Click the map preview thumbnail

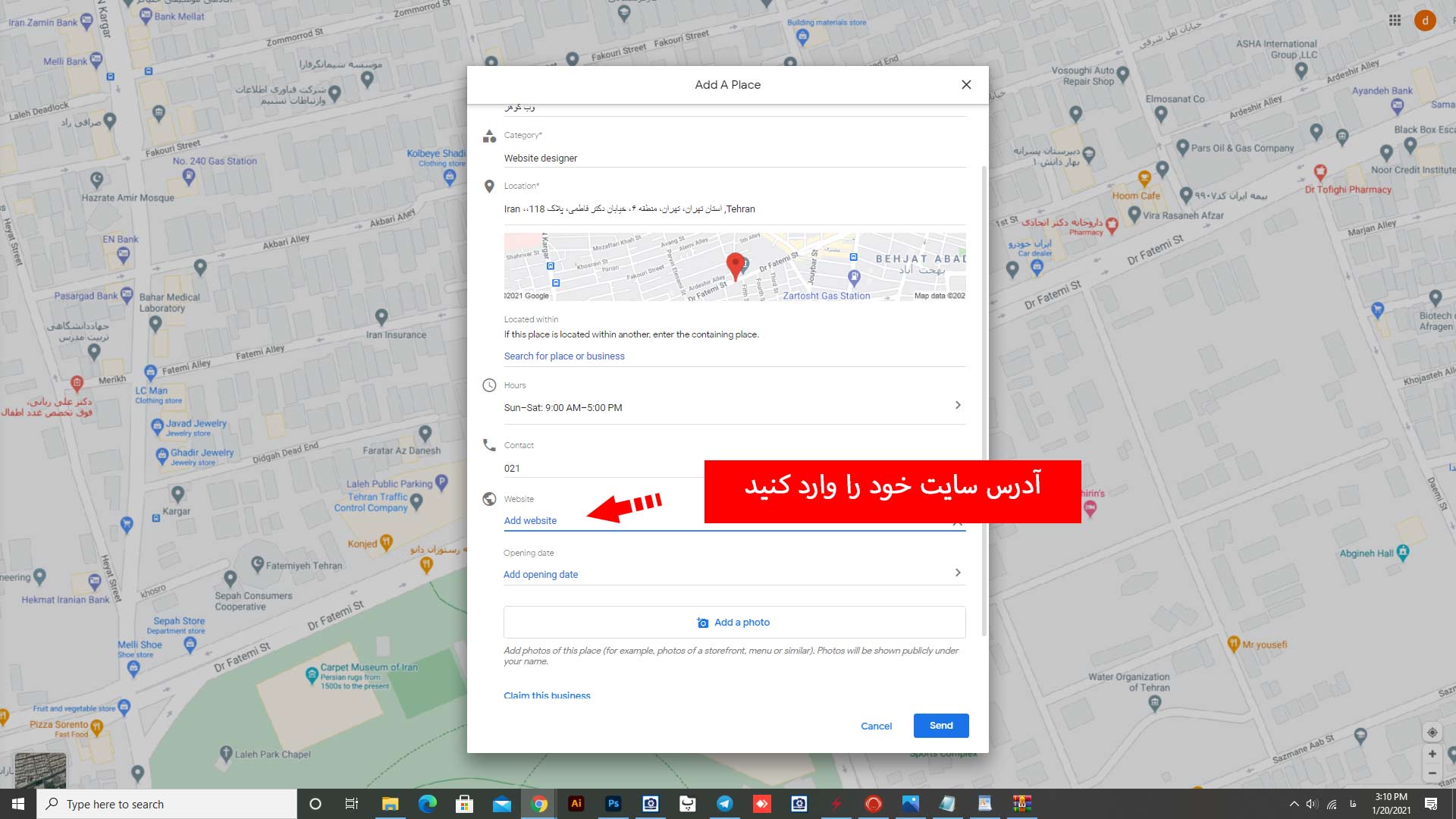click(734, 267)
